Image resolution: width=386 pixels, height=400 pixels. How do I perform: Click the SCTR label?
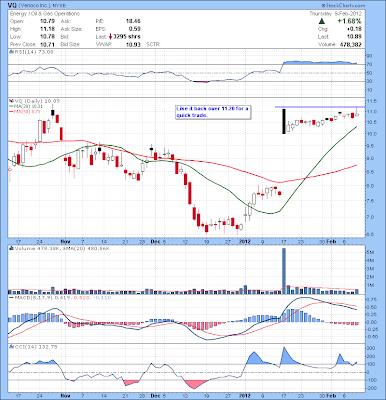(153, 44)
